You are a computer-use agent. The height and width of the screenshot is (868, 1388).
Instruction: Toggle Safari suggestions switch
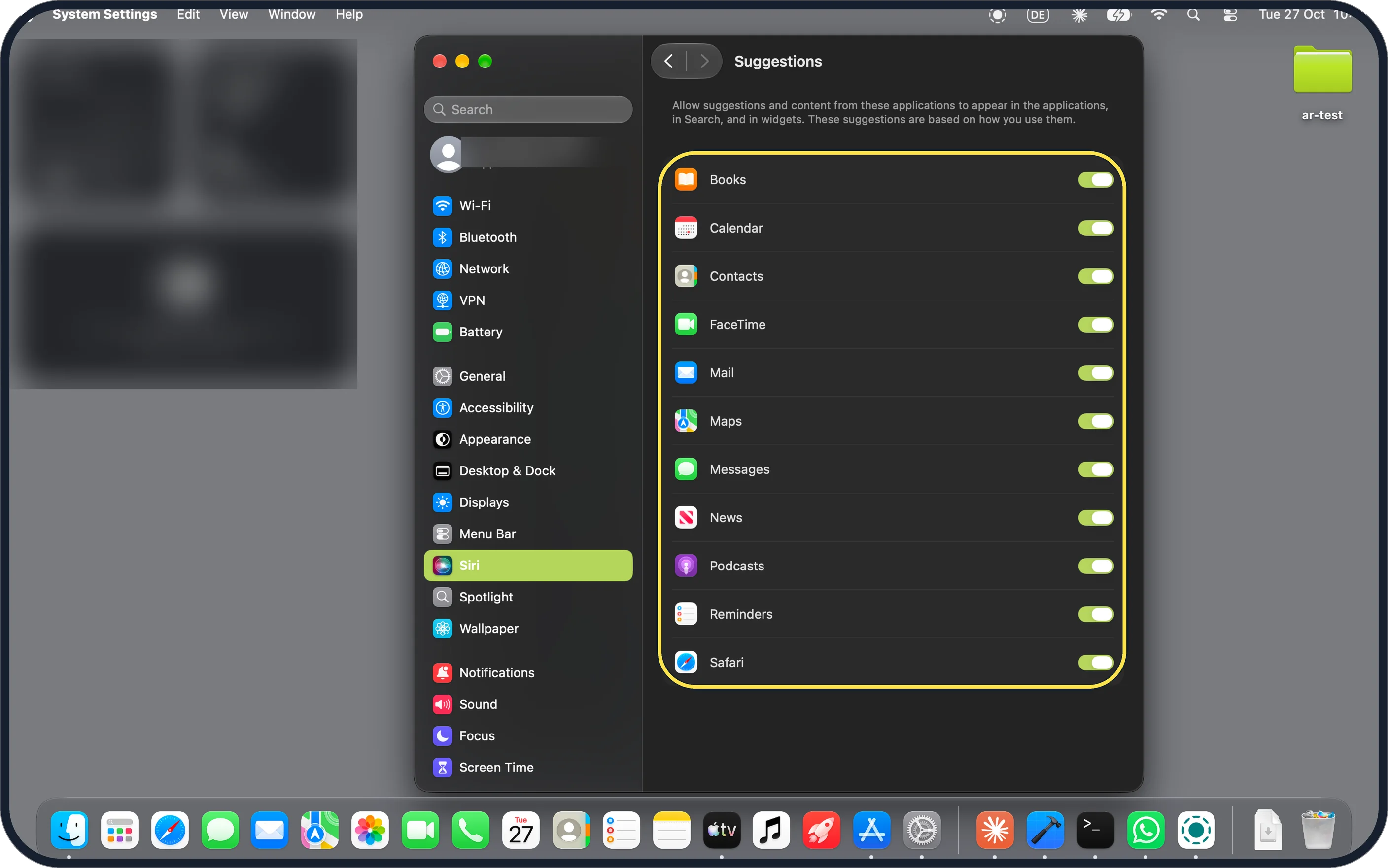click(x=1095, y=662)
